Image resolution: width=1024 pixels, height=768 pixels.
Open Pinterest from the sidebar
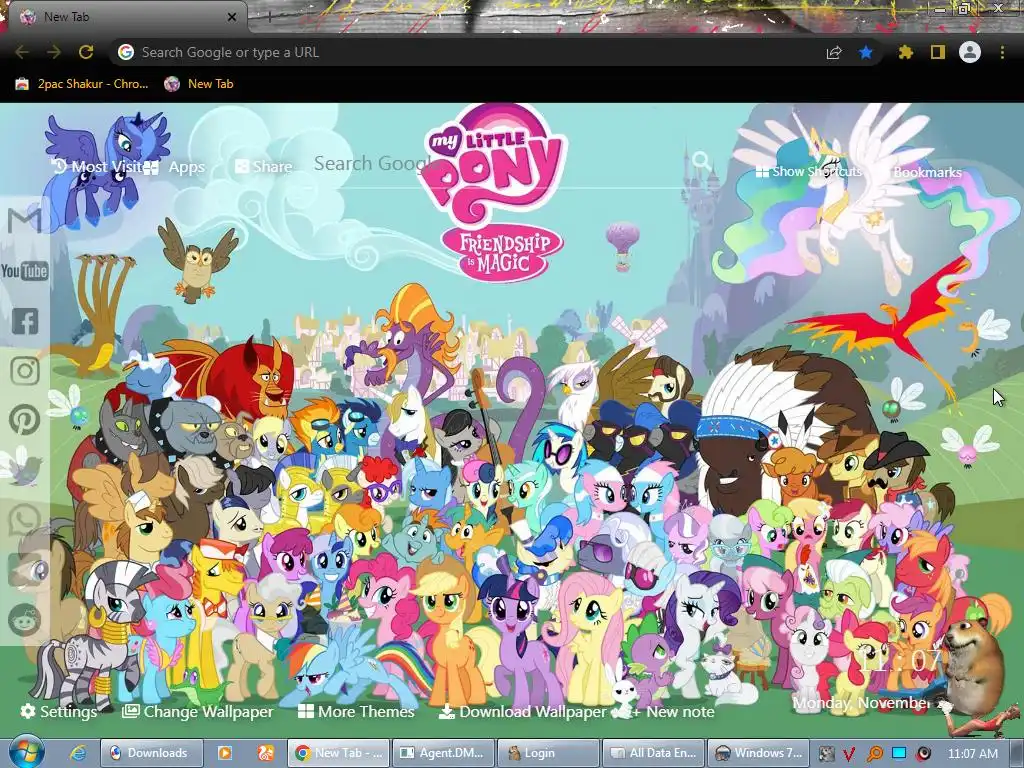pos(25,420)
